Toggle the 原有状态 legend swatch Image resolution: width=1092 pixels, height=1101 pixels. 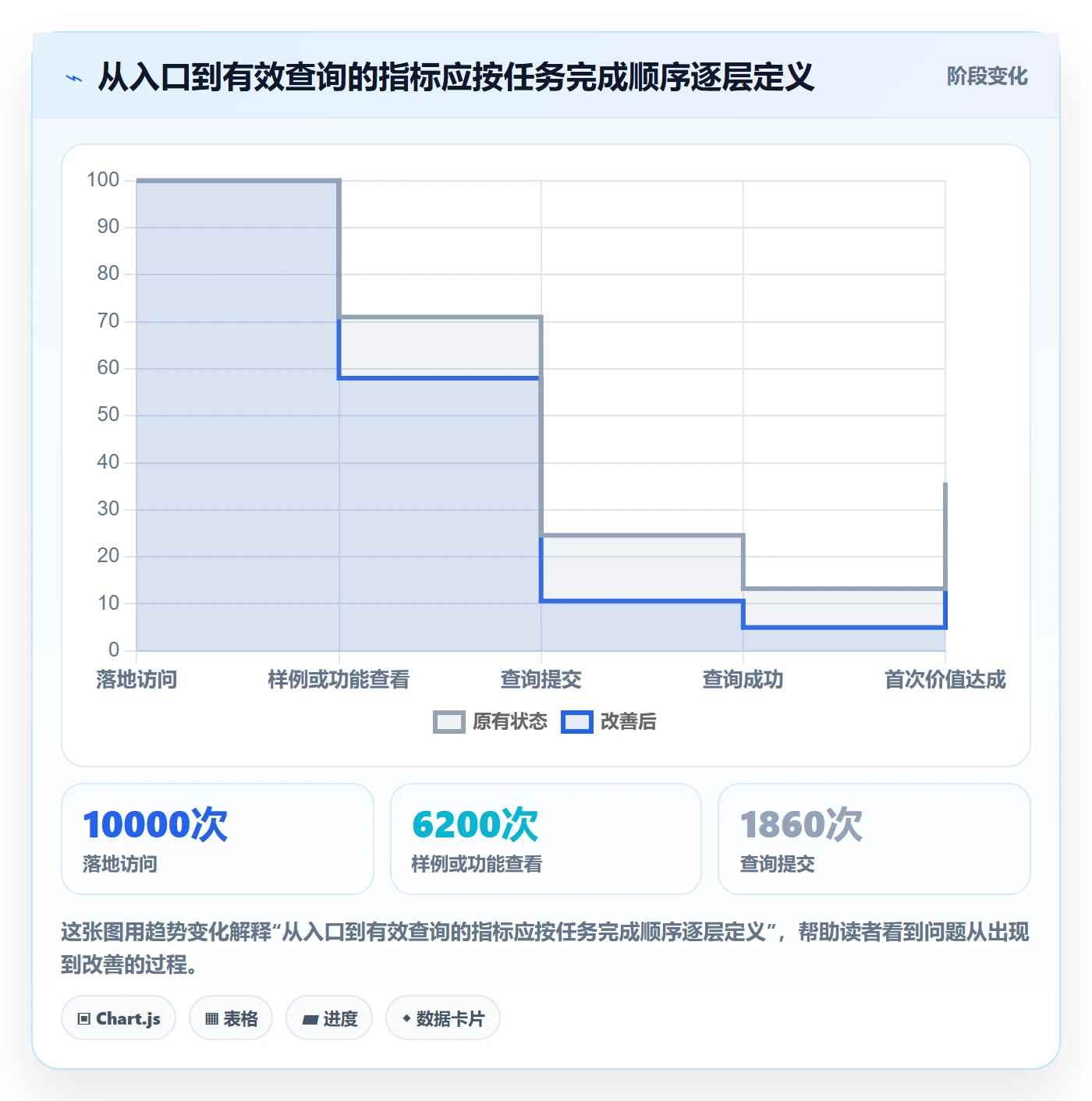coord(448,722)
